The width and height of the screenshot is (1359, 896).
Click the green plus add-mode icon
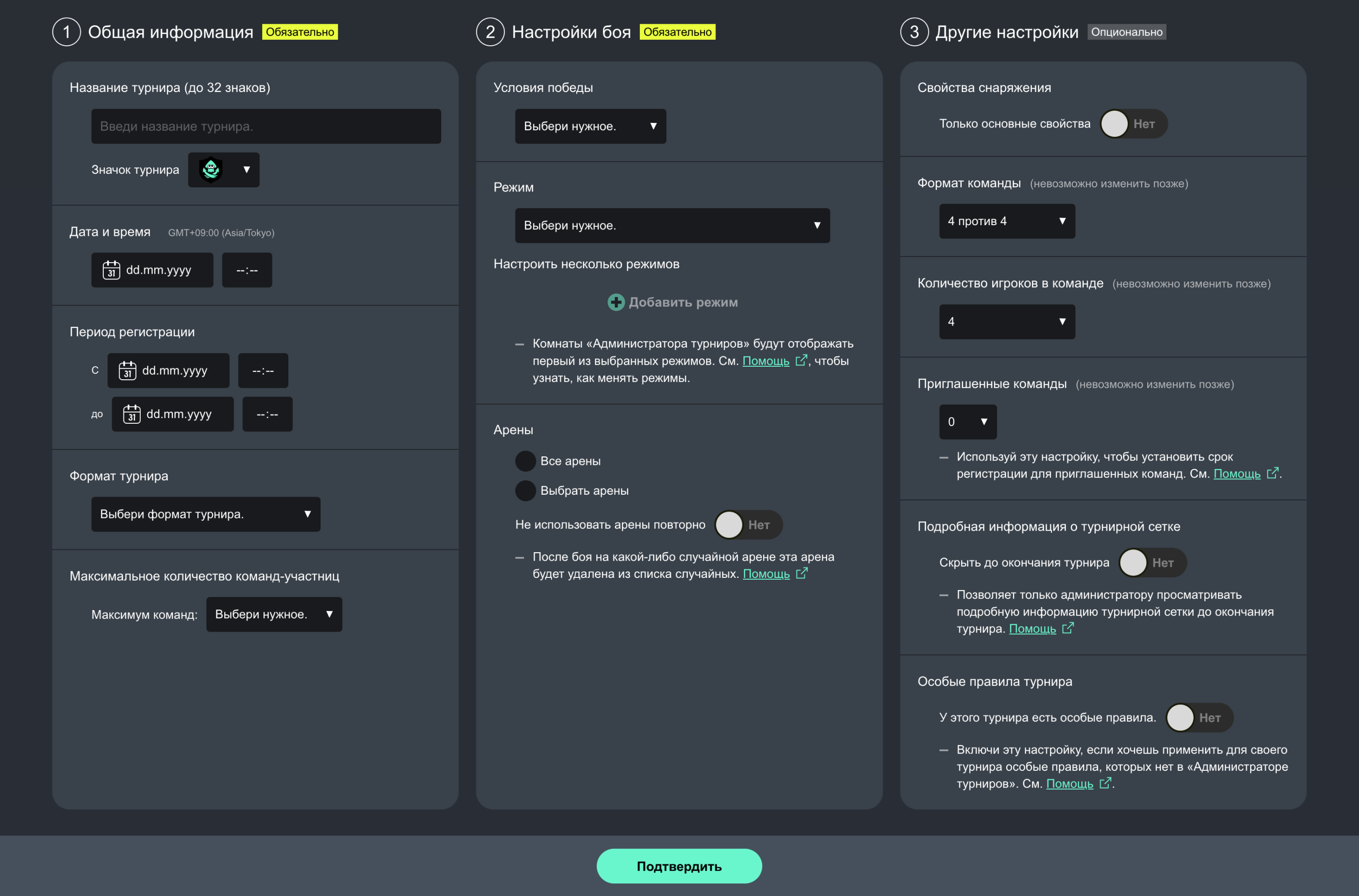[x=615, y=302]
